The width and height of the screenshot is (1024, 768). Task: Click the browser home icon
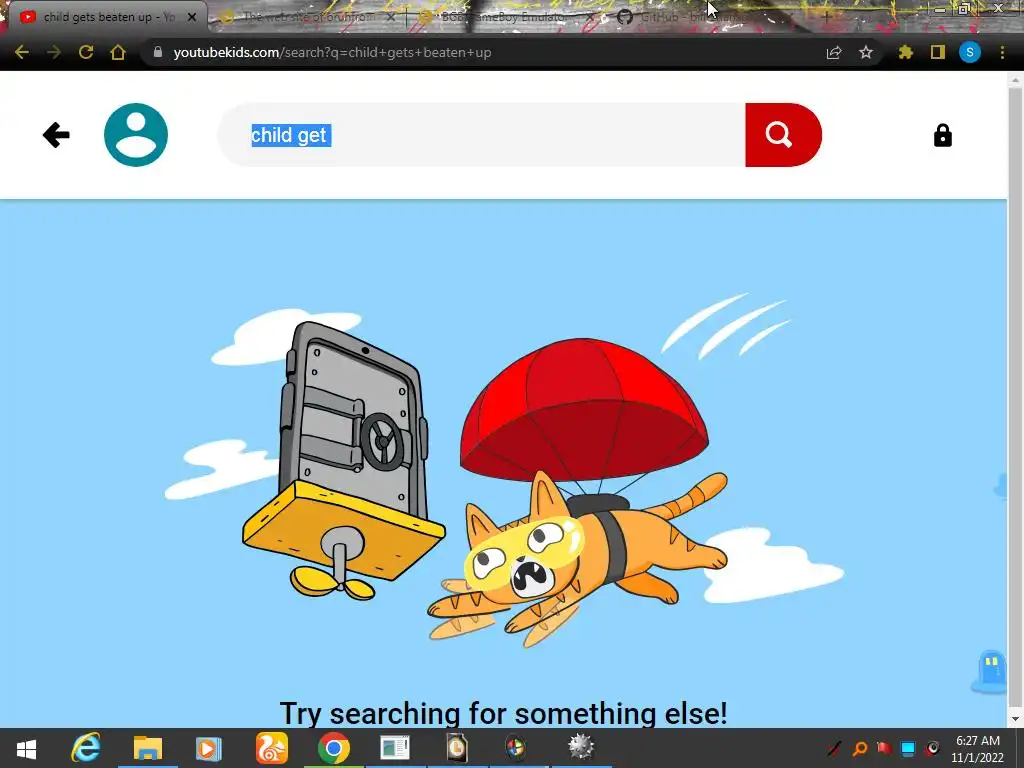tap(118, 52)
